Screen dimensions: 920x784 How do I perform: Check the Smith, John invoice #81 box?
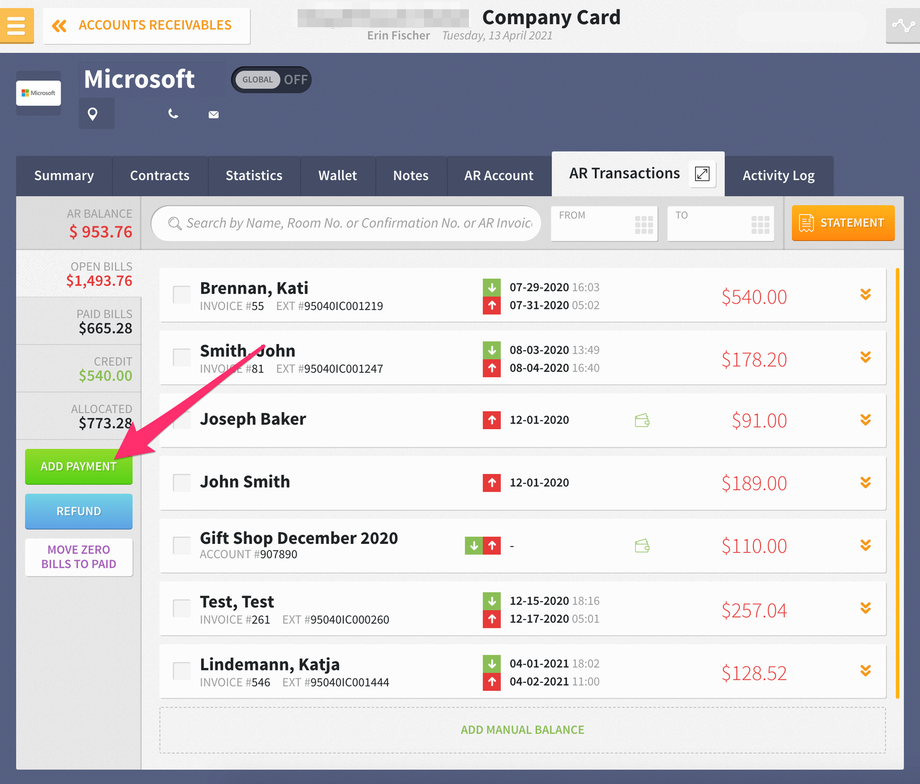point(182,357)
